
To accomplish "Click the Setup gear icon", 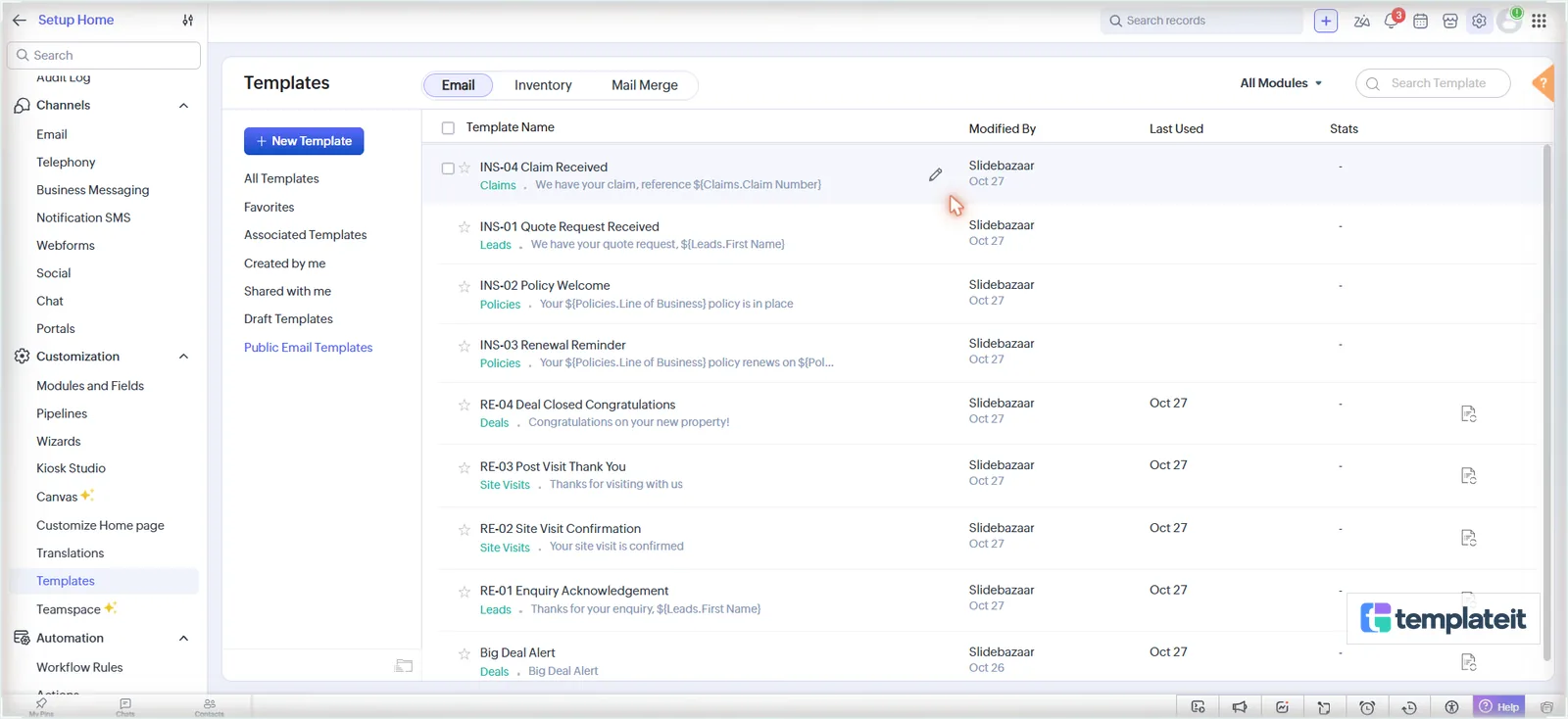I will coord(1479,21).
